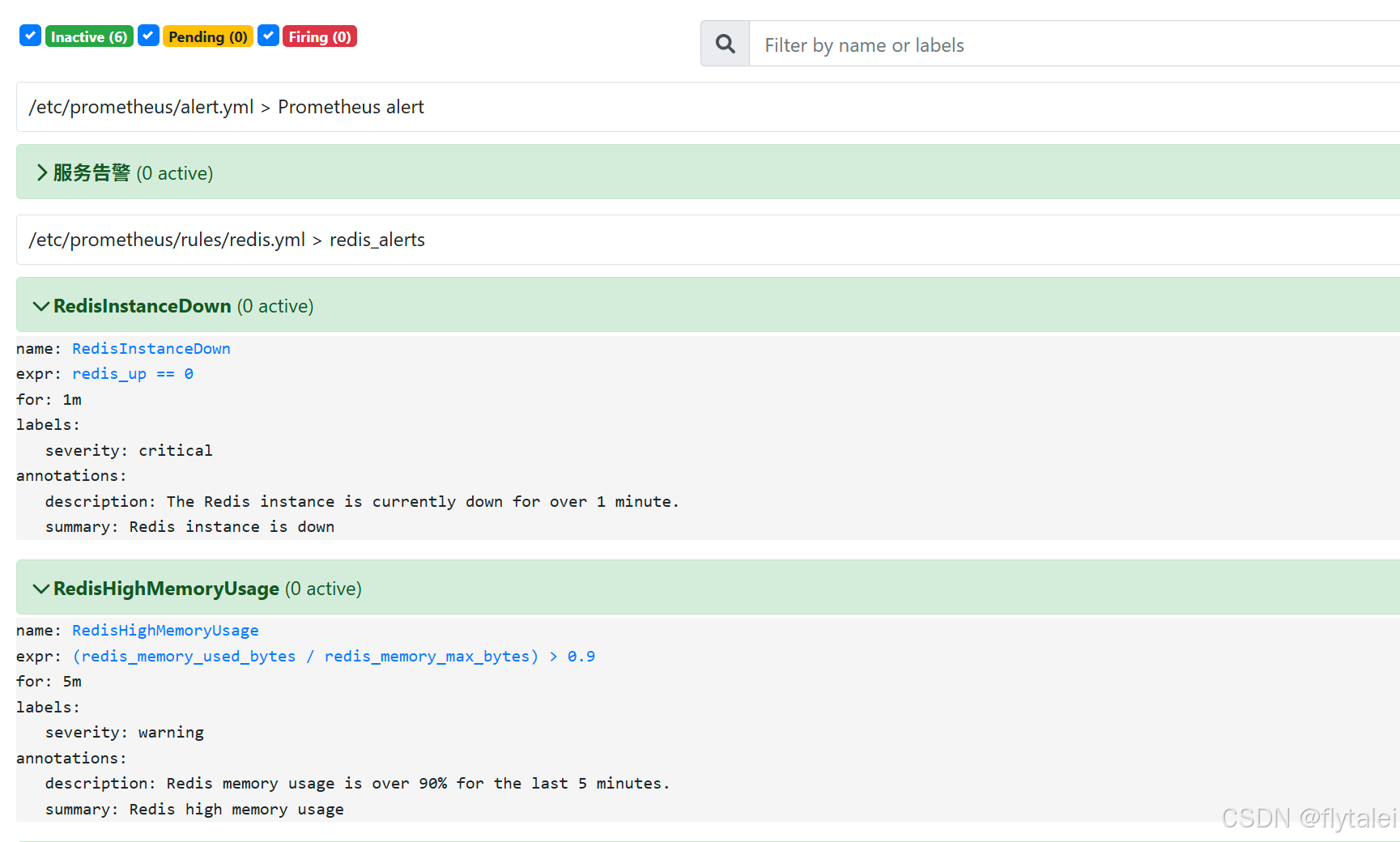Open the redis_memory_used_bytes expression link
This screenshot has width=1400, height=842.
(334, 656)
